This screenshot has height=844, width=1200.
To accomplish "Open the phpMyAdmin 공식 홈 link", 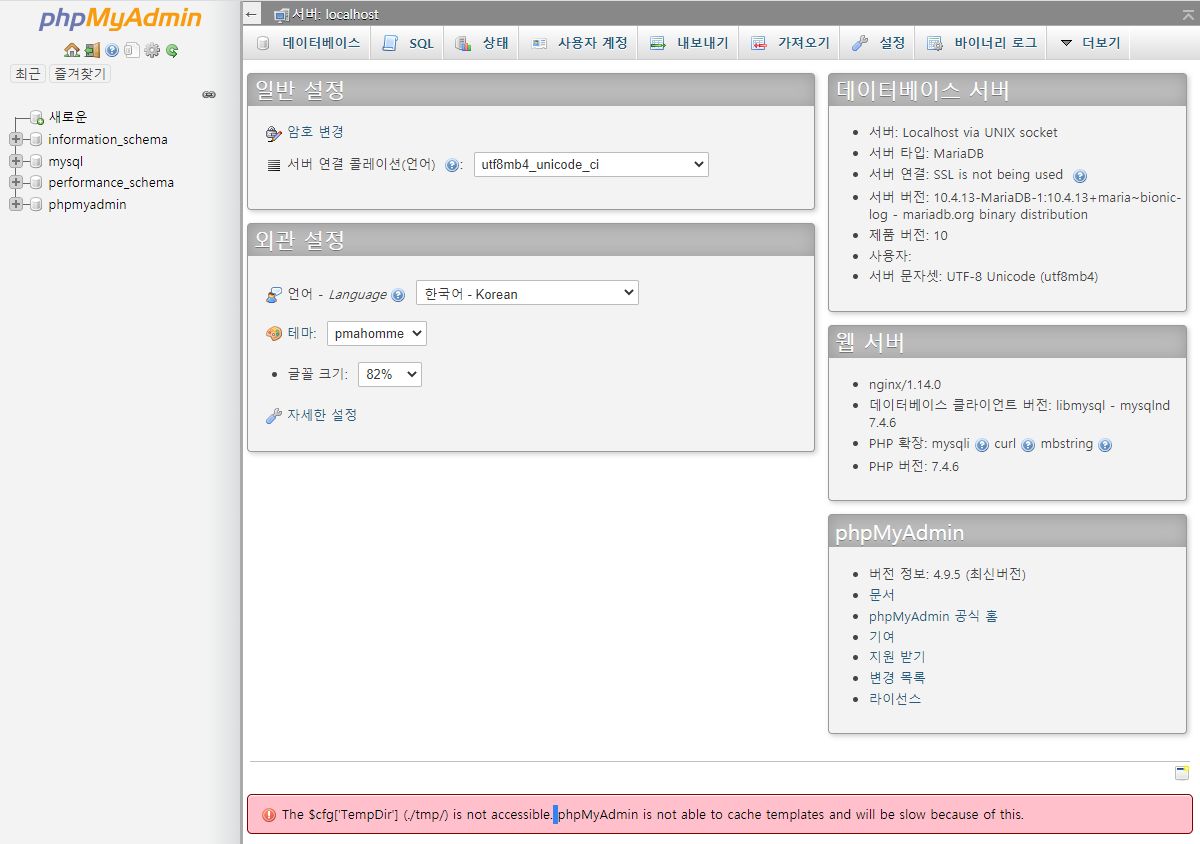I will 933,616.
